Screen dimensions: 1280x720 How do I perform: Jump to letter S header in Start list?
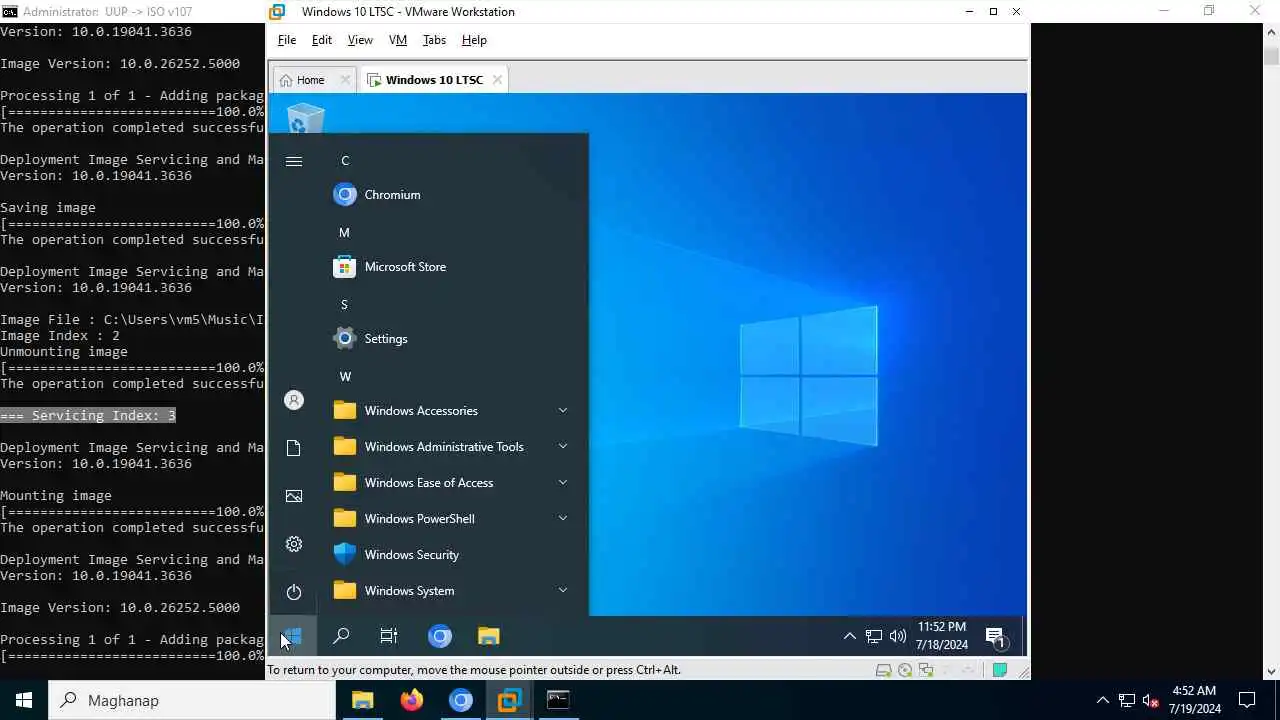[x=344, y=305]
